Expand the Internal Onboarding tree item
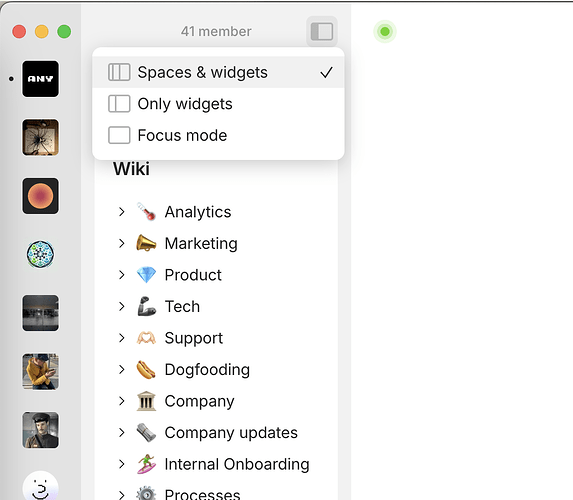The height and width of the screenshot is (500, 573). (x=122, y=464)
